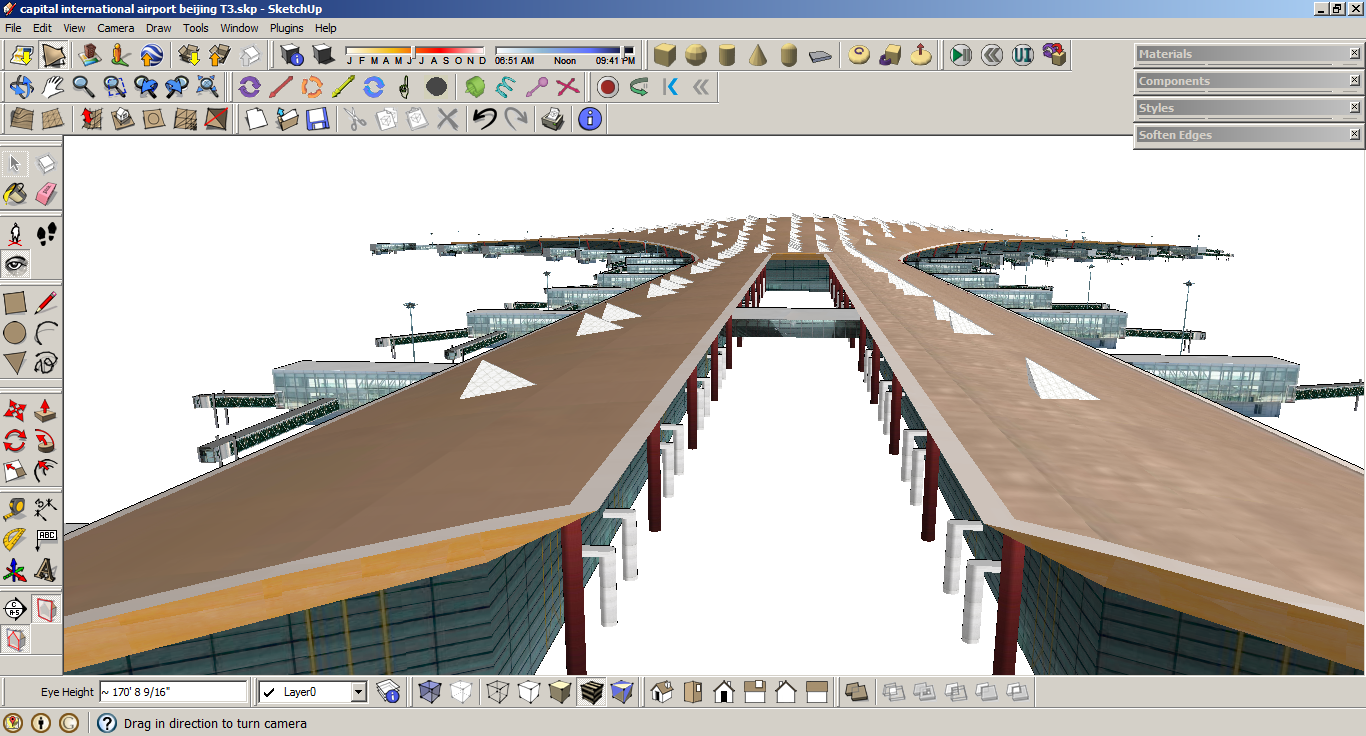The width and height of the screenshot is (1366, 736).
Task: Select the Orbit tool
Action: 21,87
